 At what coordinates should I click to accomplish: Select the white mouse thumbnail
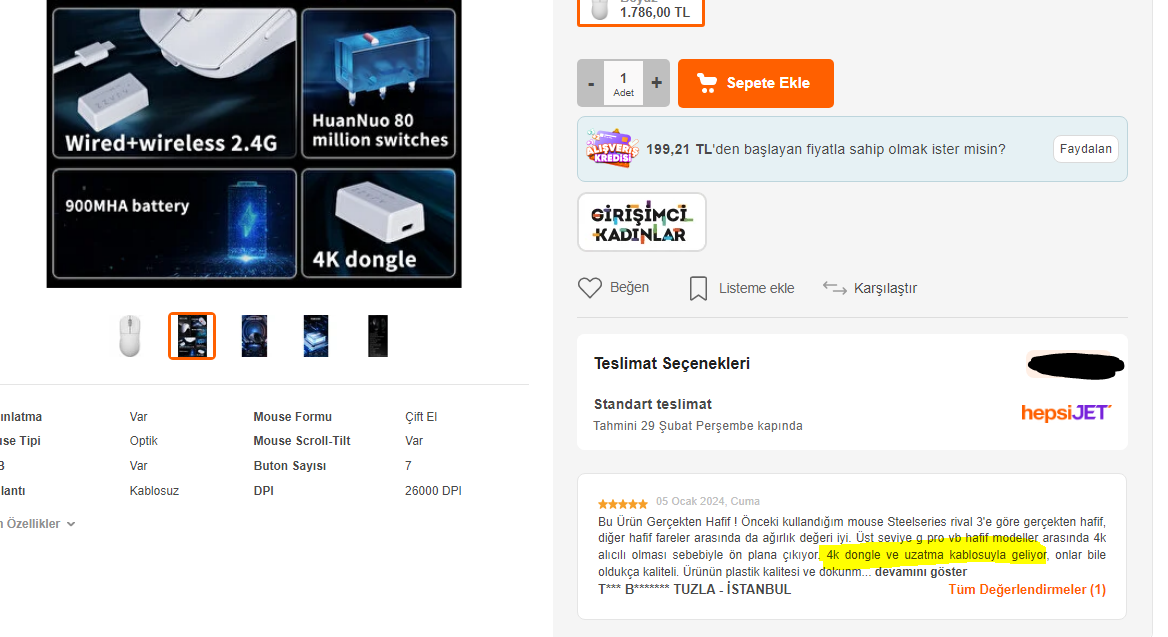coord(130,336)
